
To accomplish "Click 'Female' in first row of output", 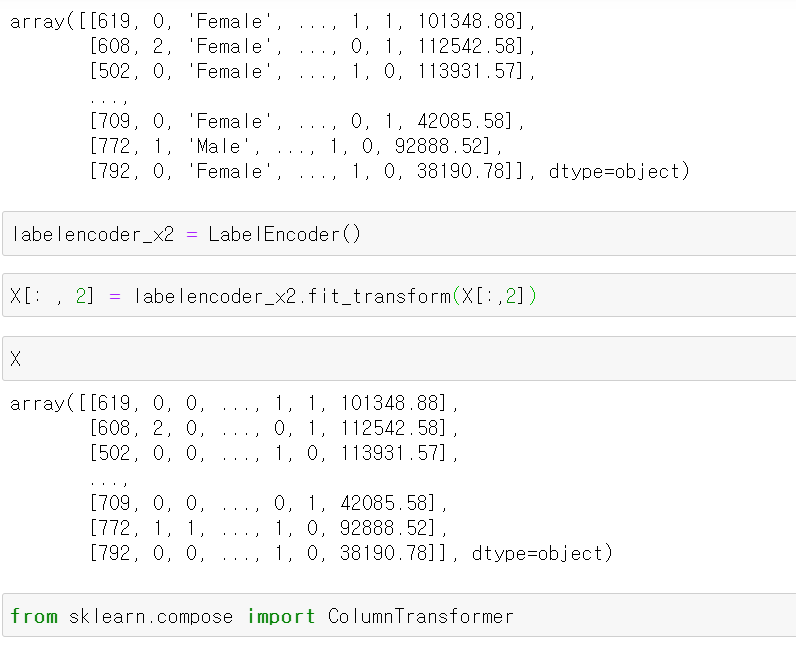I will click(x=229, y=21).
